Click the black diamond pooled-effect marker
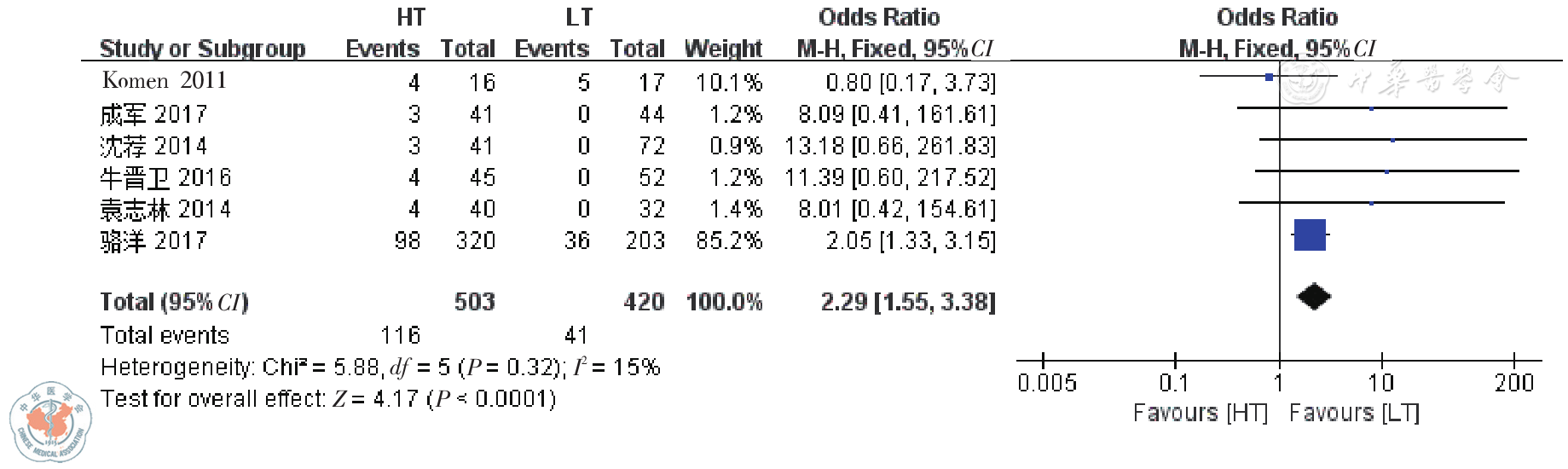Viewport: 1568px width, 469px height. (x=1313, y=297)
